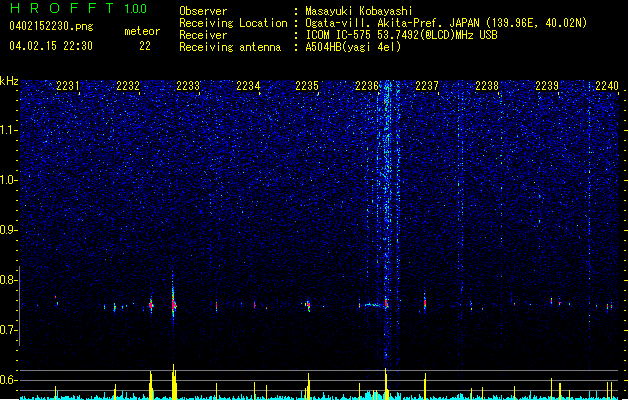Click the broadband noise burst after 2236
Screen dimensions: 629x400
[x=387, y=221]
